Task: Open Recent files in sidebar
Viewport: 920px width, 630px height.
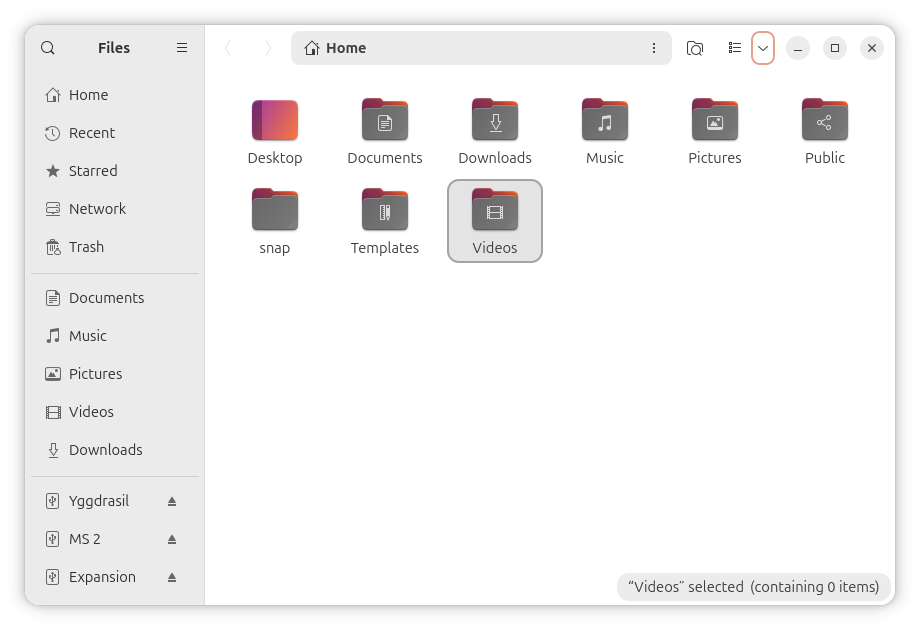Action: pyautogui.click(x=91, y=133)
